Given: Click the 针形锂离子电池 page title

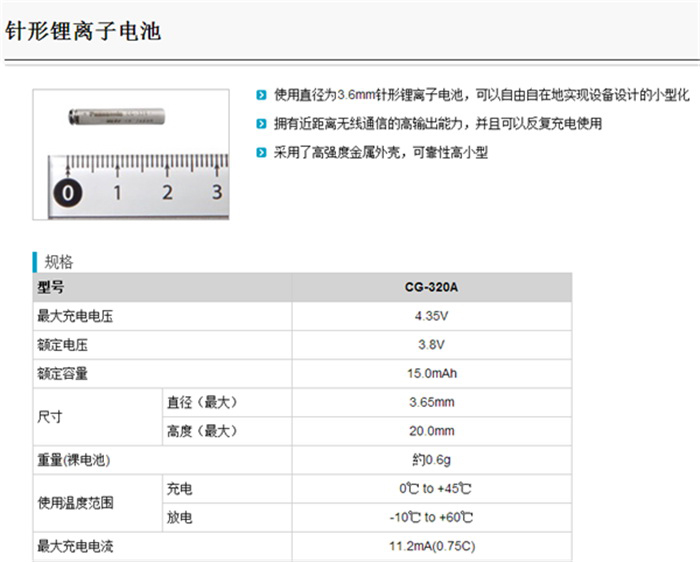Looking at the screenshot, I should click(83, 31).
